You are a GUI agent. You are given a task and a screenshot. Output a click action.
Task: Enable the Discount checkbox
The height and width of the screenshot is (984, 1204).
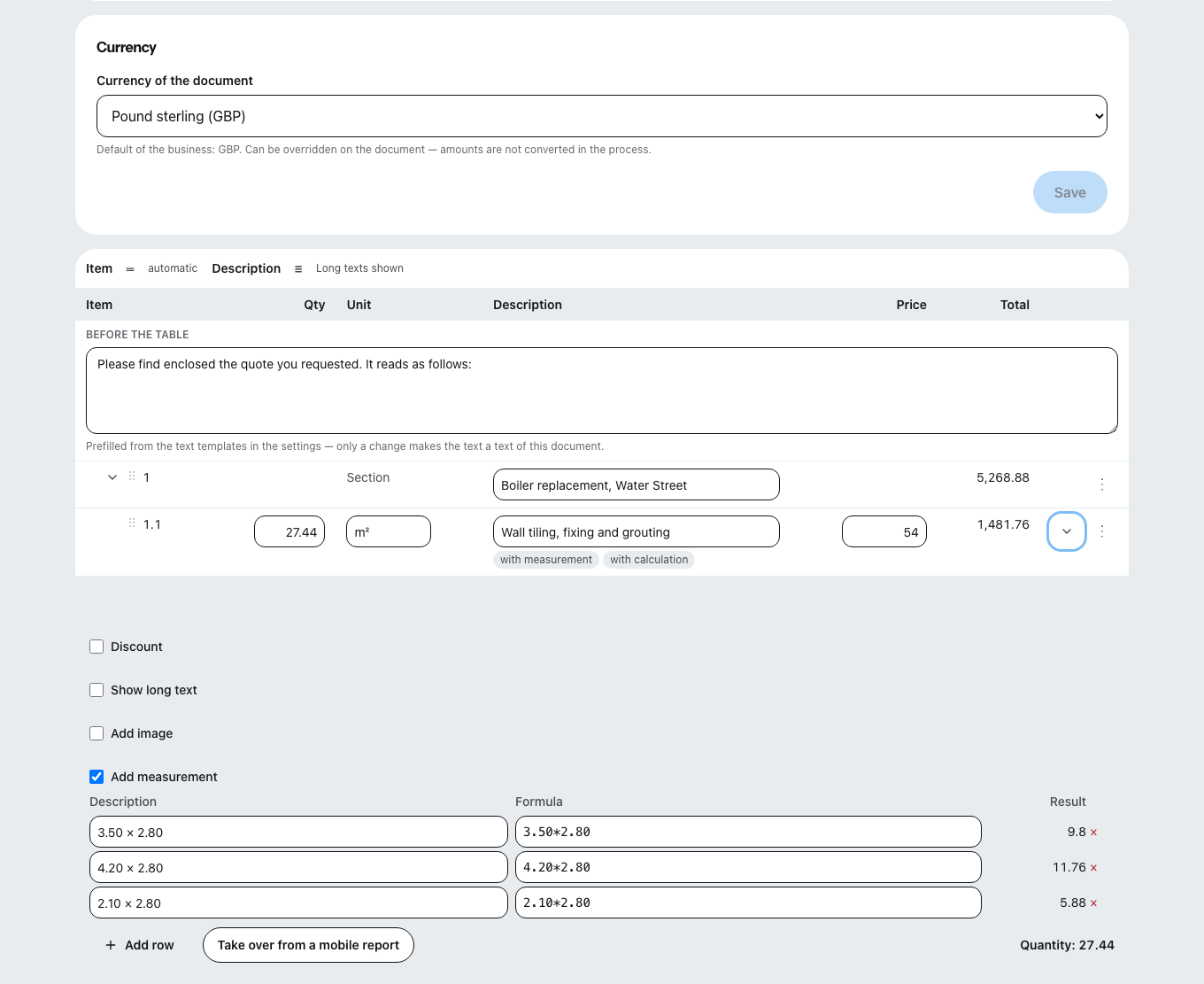coord(96,647)
